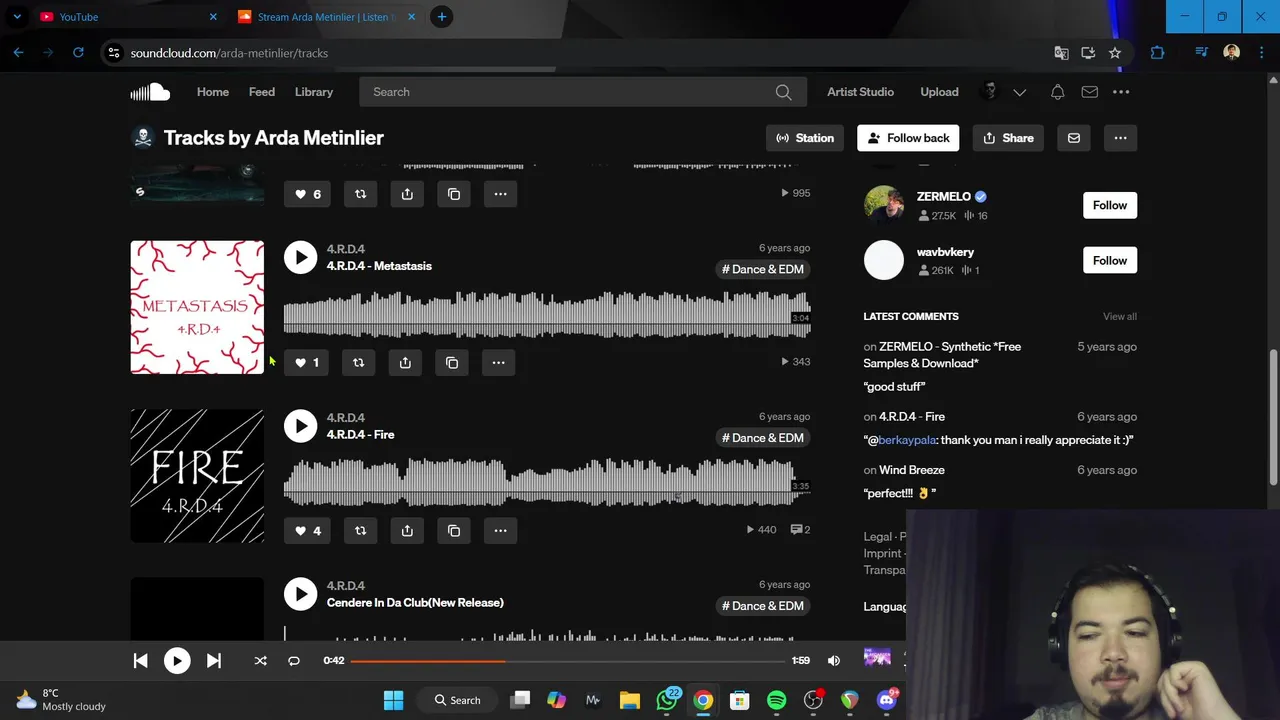Screen dimensions: 1280x720
Task: Skip to next track in player
Action: [213, 660]
